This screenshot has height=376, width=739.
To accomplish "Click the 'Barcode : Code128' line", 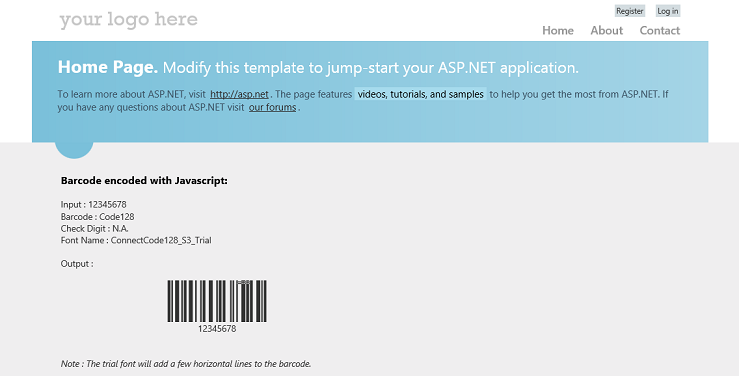I will click(98, 217).
